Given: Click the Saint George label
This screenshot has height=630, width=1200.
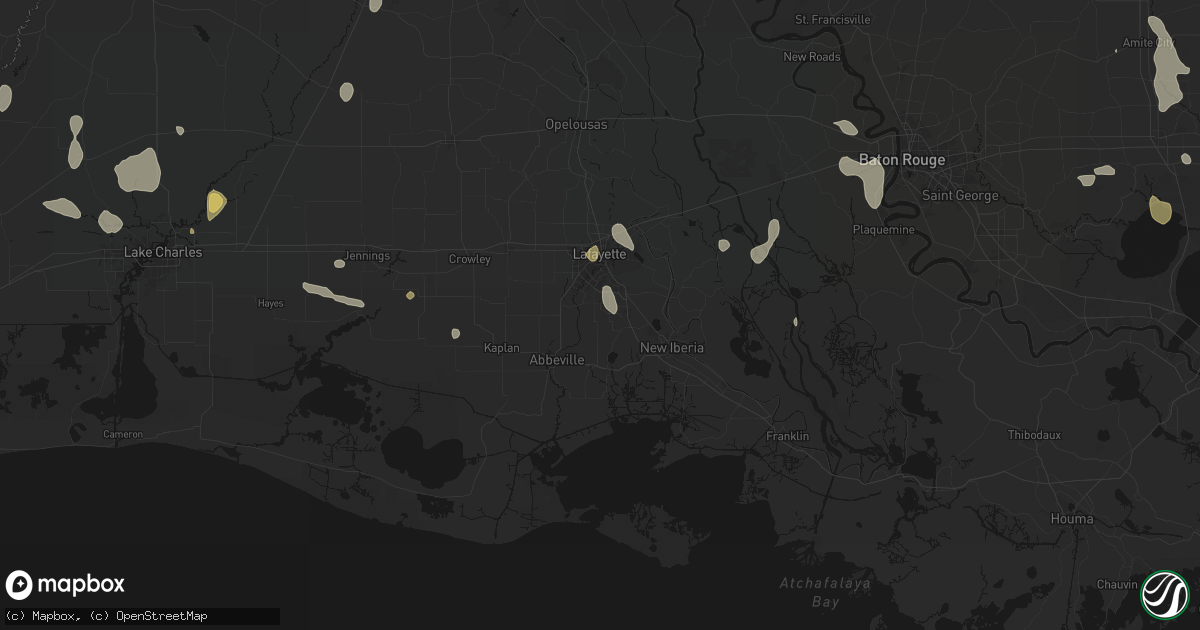Looking at the screenshot, I should pos(960,196).
